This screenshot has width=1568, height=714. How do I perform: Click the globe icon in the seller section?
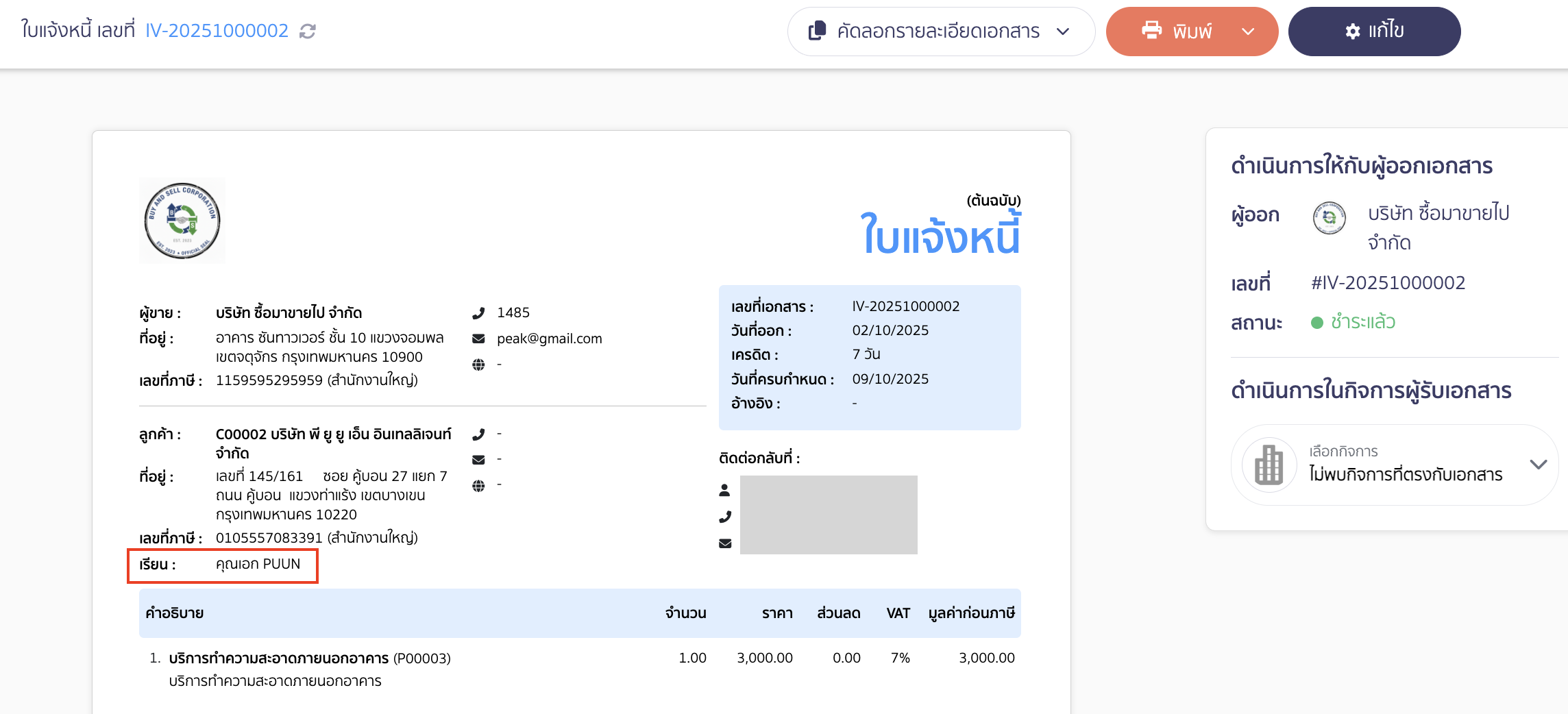[478, 364]
